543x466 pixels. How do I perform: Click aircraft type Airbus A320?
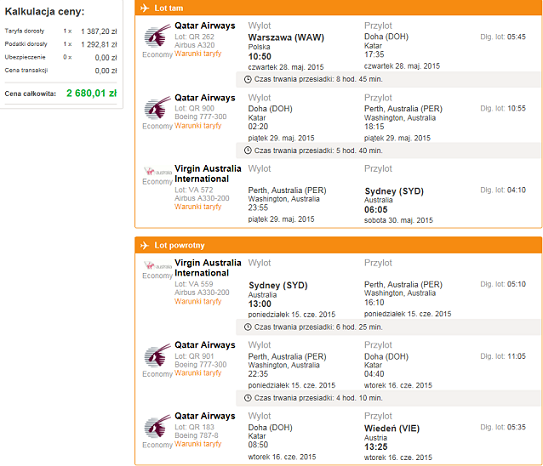195,45
